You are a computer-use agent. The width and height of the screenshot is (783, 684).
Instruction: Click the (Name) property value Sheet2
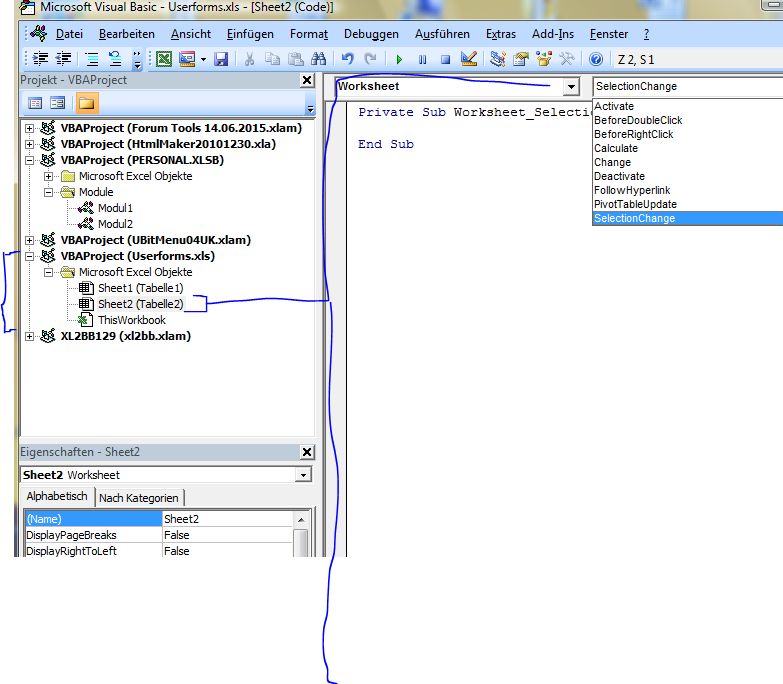pos(227,519)
